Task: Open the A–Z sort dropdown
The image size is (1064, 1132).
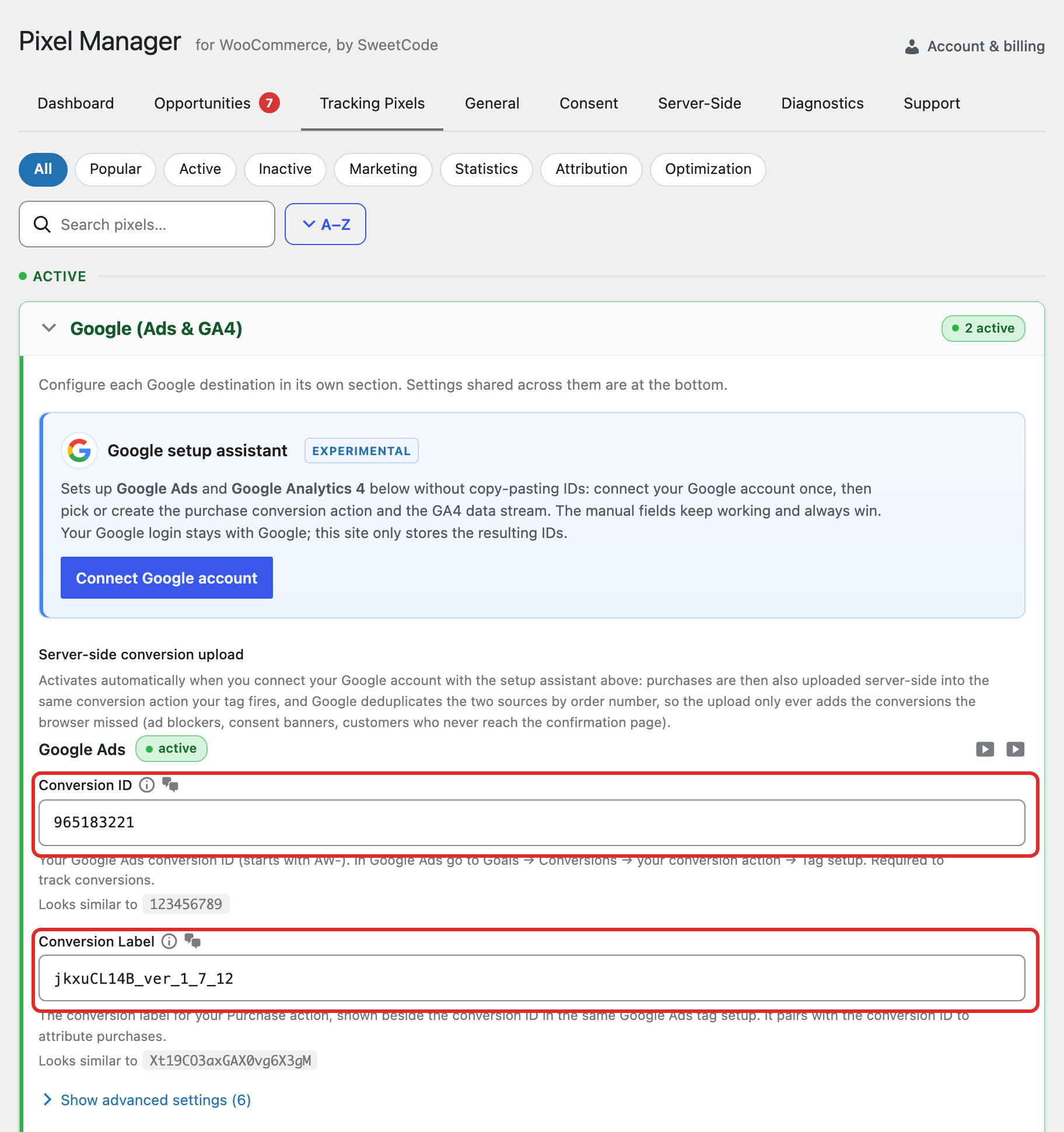Action: tap(325, 224)
